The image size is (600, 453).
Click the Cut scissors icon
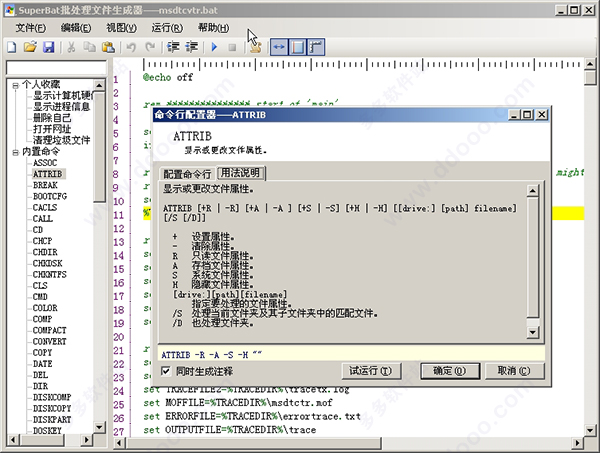coord(71,47)
